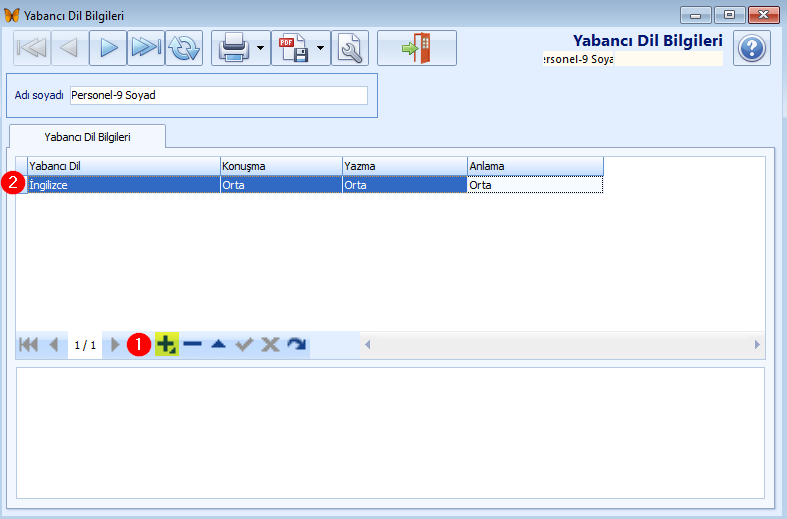Screen dimensions: 787x519
Task: Expand the print options dropdown arrow
Action: pyautogui.click(x=261, y=47)
